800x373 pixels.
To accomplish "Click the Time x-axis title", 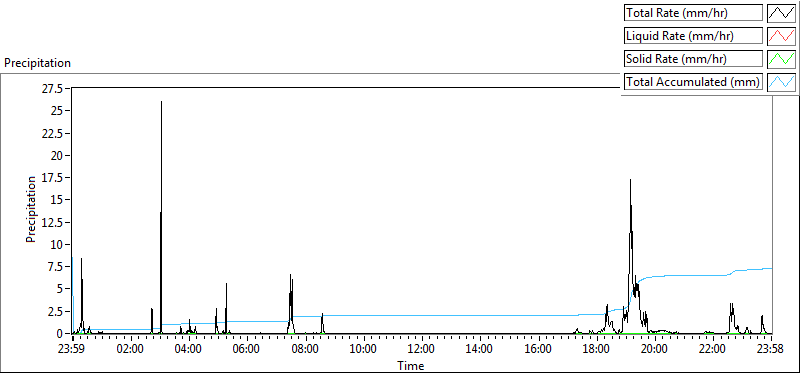I will point(411,365).
